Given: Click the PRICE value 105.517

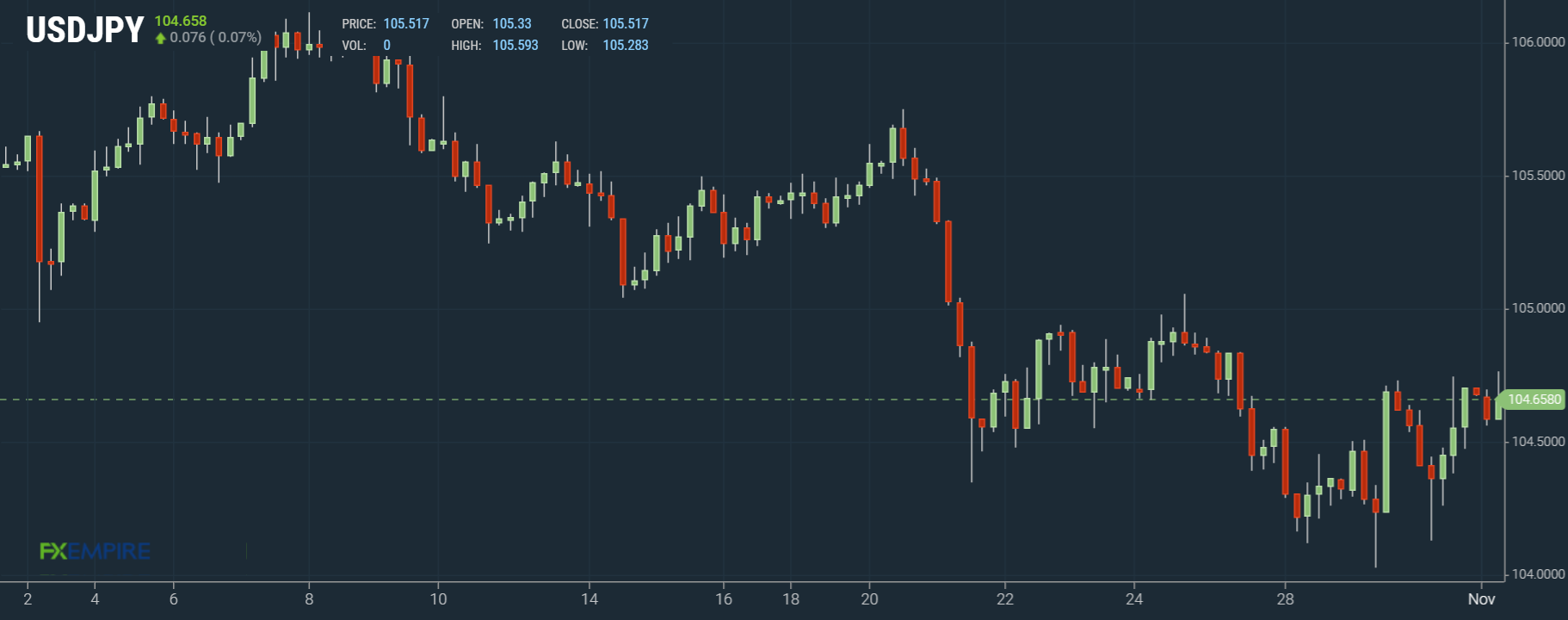Looking at the screenshot, I should click(x=406, y=24).
